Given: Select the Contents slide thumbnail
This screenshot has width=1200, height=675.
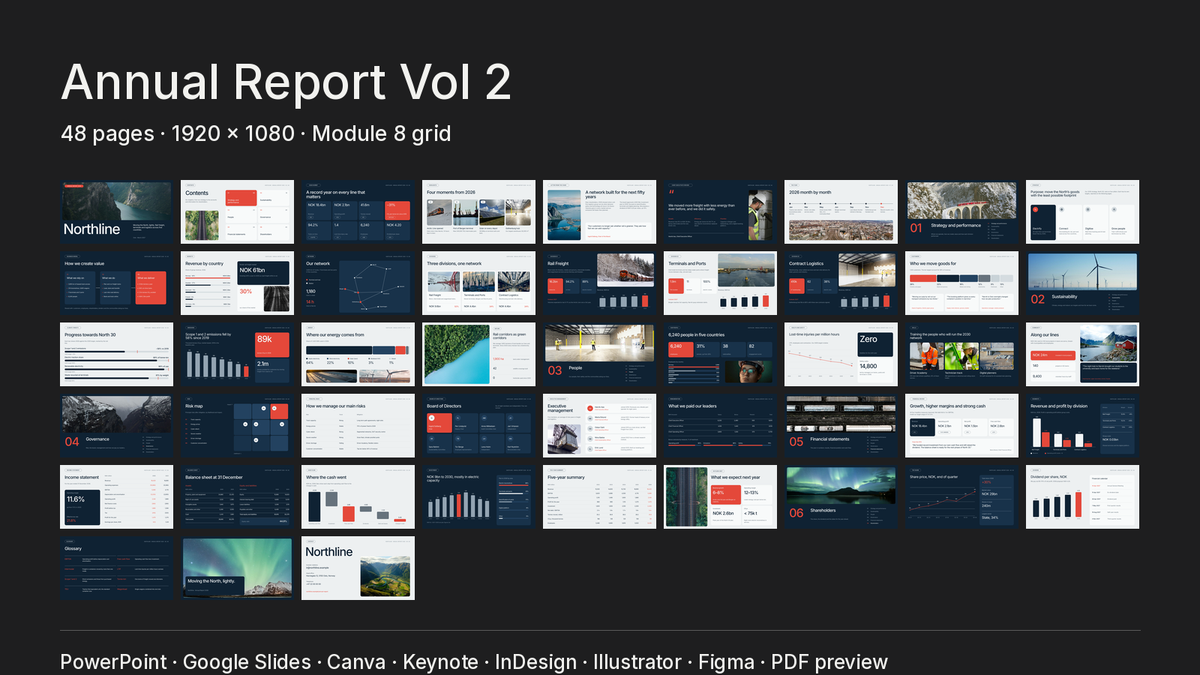Looking at the screenshot, I should [x=237, y=212].
